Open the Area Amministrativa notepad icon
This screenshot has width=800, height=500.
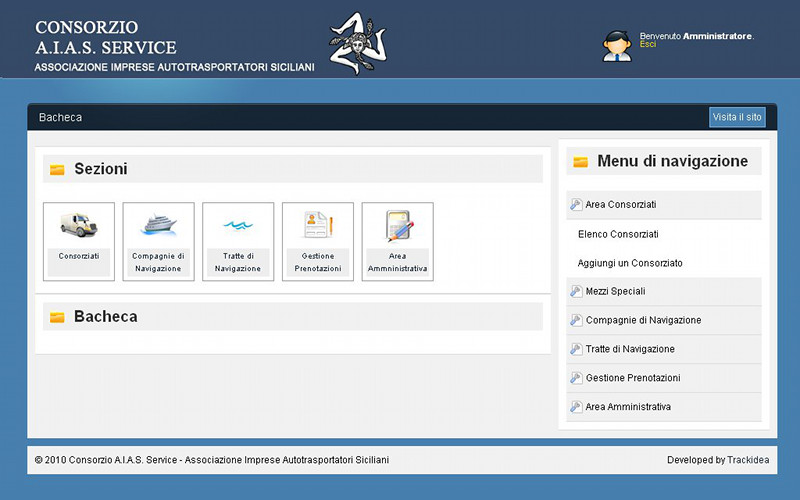pyautogui.click(x=398, y=226)
